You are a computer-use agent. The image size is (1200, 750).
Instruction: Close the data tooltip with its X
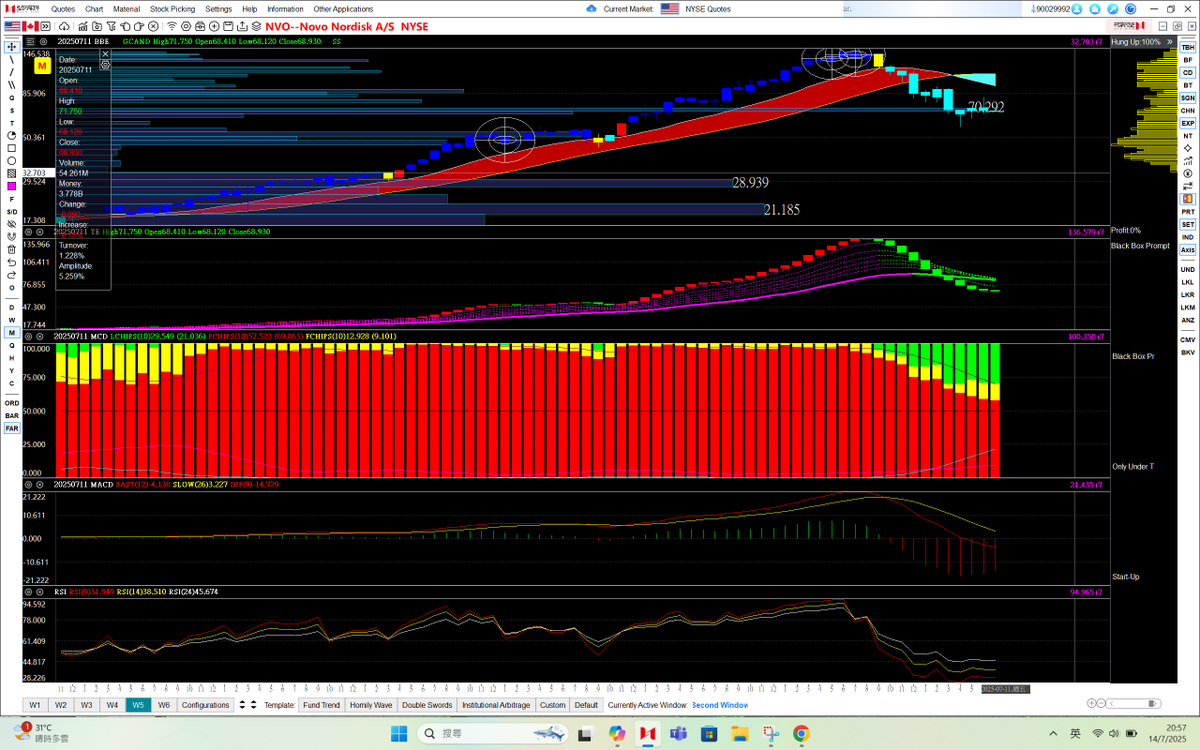pos(105,53)
